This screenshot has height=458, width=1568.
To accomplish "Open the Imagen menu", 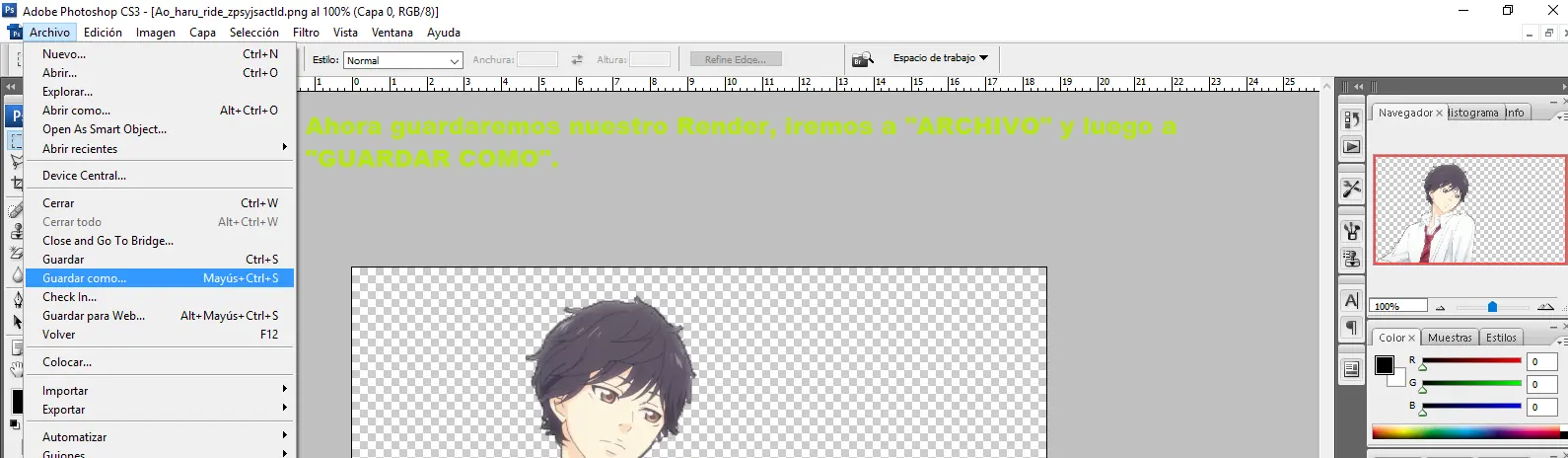I will [156, 33].
